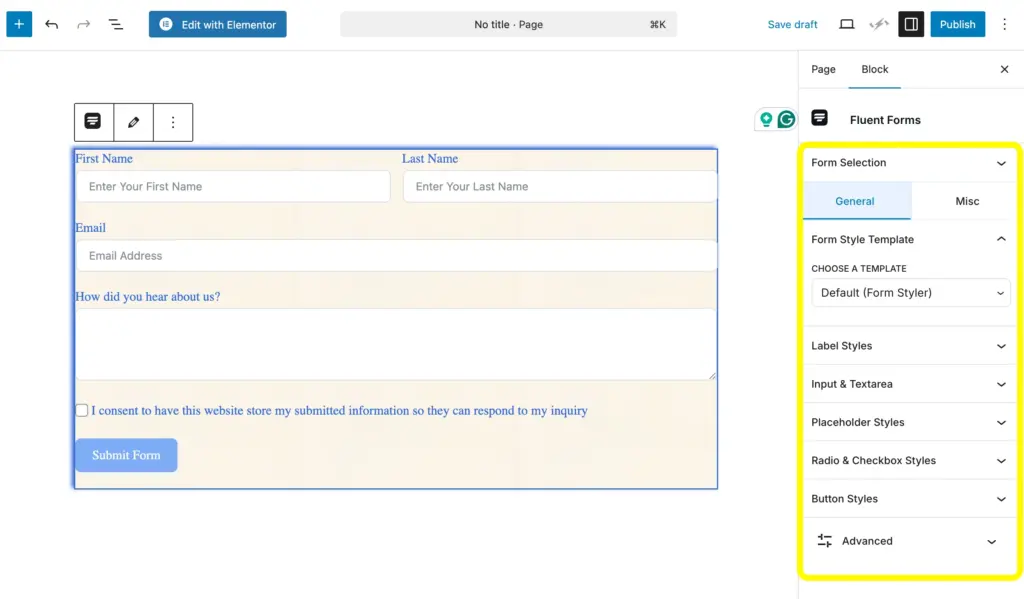The height and width of the screenshot is (599, 1024).
Task: Click the Advanced sliders icon
Action: coord(825,540)
